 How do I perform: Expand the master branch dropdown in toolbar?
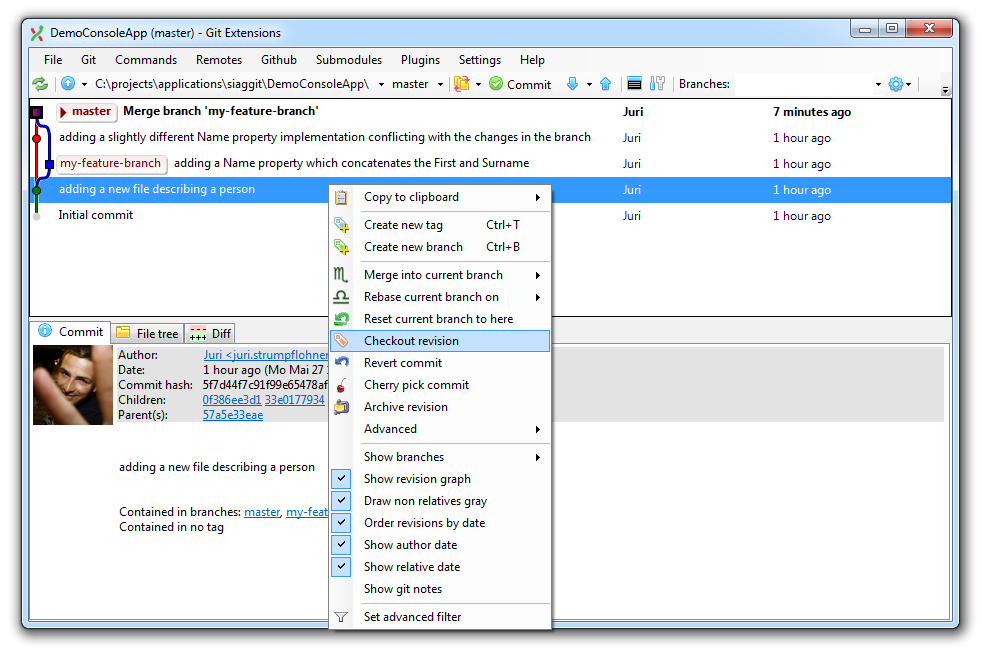[441, 84]
